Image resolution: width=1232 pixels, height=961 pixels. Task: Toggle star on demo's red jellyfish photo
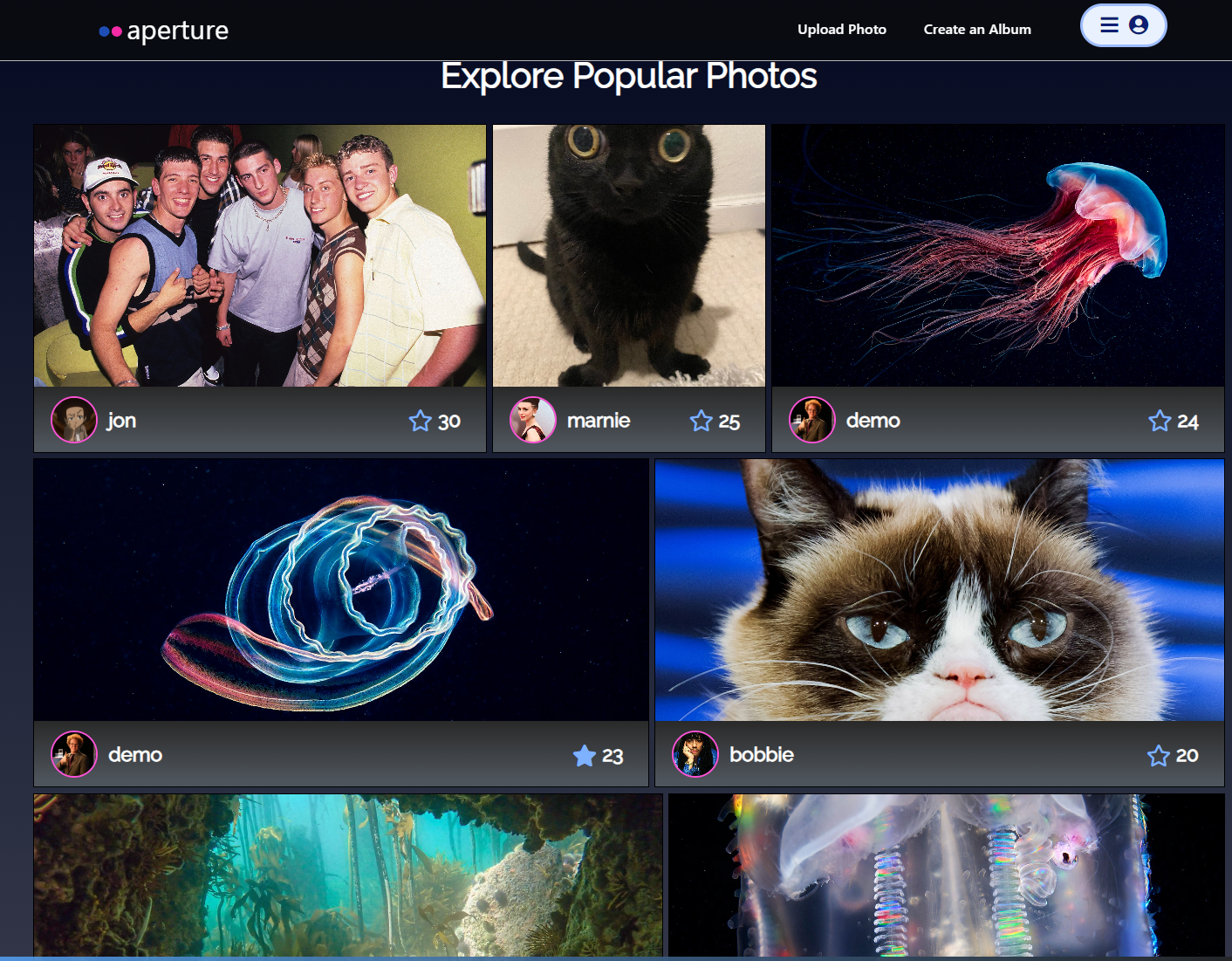[x=1160, y=422]
